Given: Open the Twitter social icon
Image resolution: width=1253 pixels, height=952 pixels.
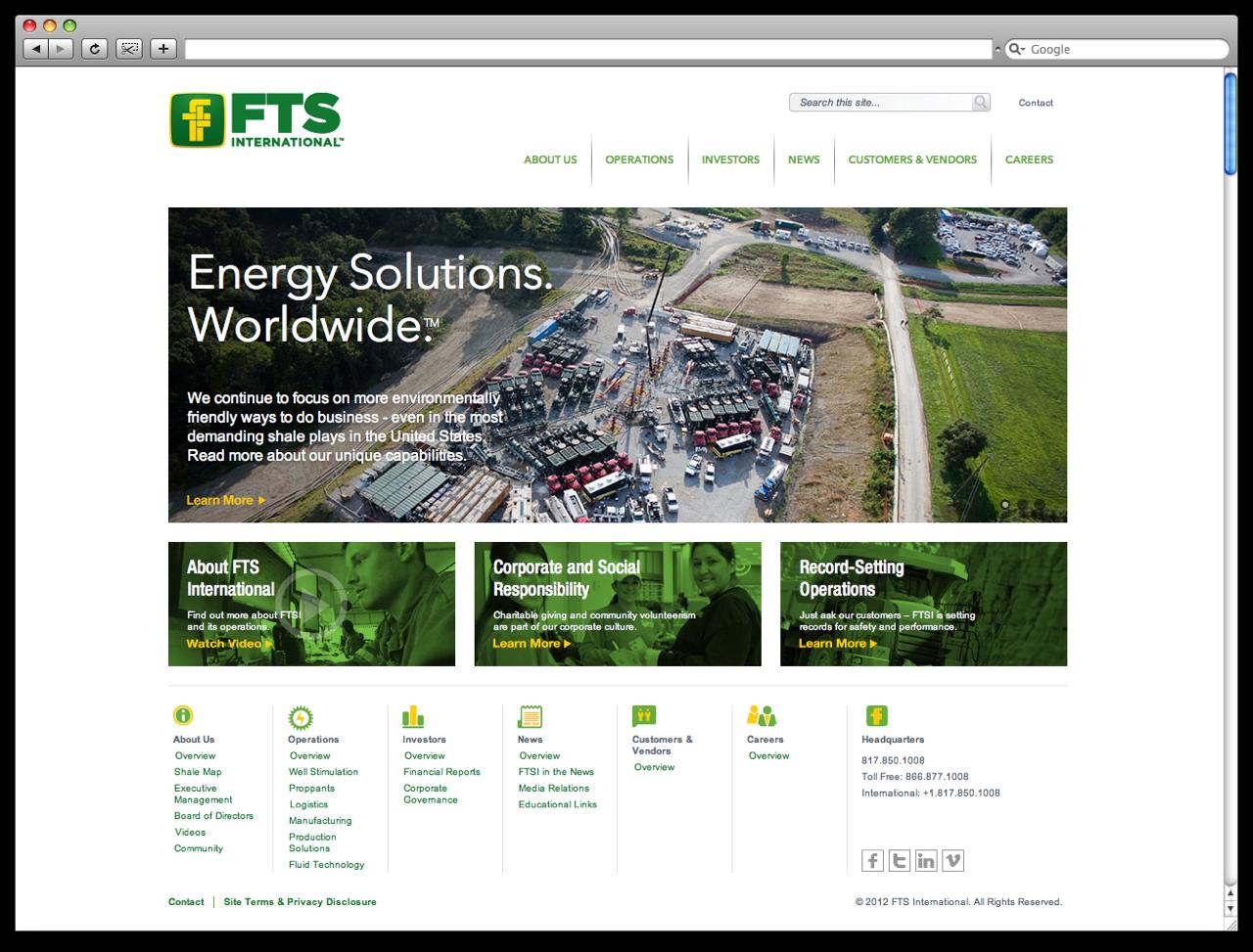Looking at the screenshot, I should point(899,860).
